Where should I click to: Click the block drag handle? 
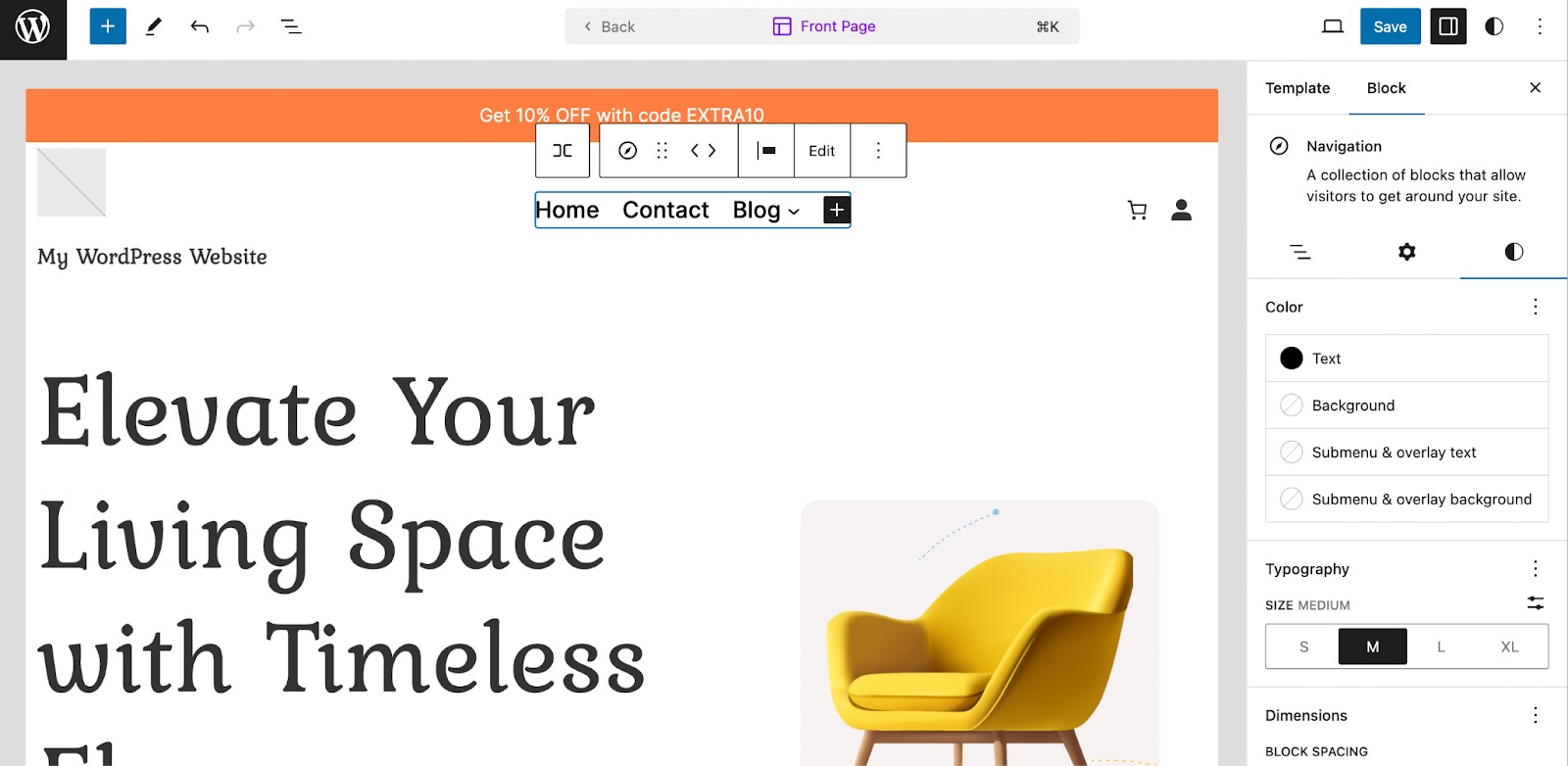[662, 151]
